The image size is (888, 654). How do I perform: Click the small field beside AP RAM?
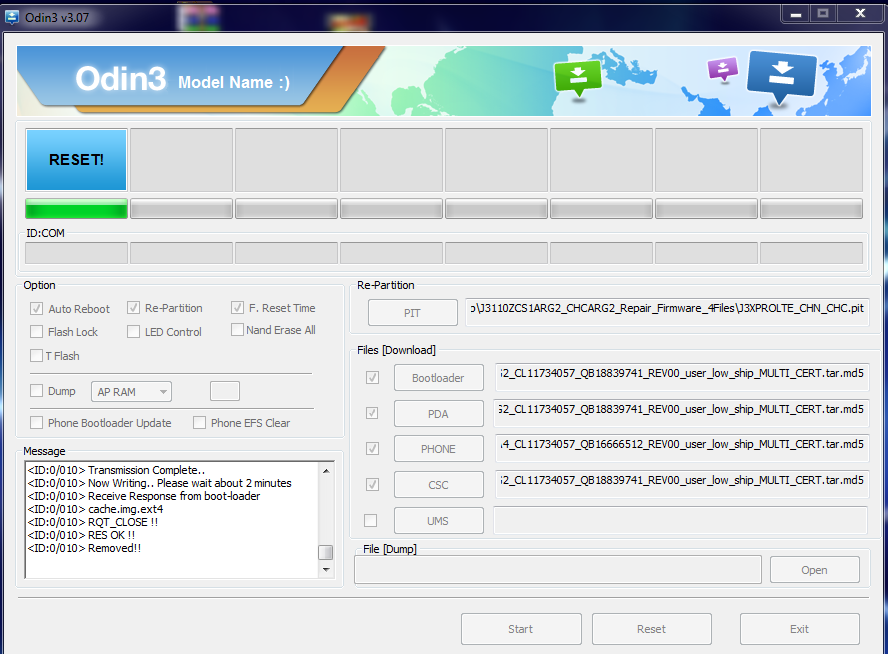[x=225, y=391]
